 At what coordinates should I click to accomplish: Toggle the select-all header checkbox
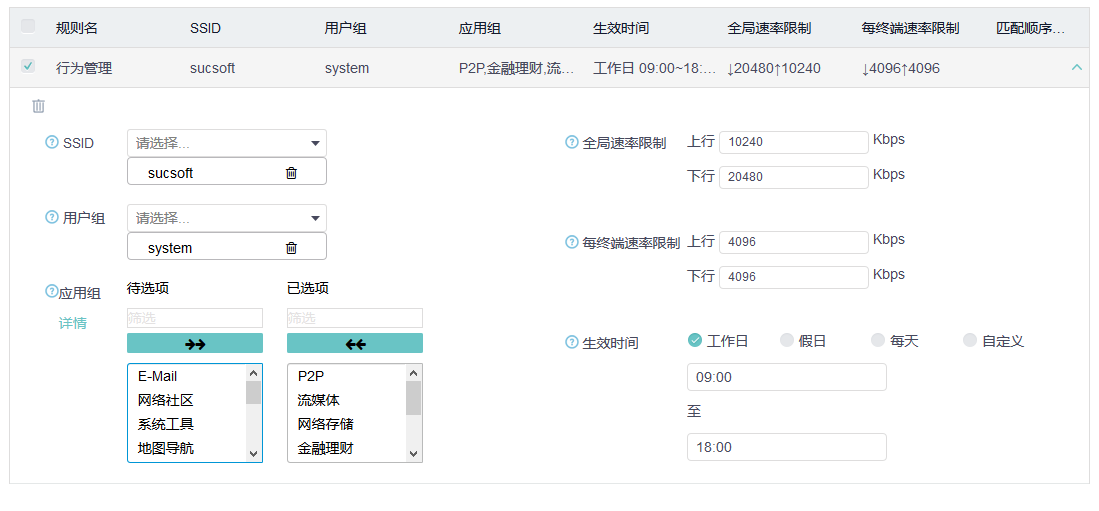[28, 26]
